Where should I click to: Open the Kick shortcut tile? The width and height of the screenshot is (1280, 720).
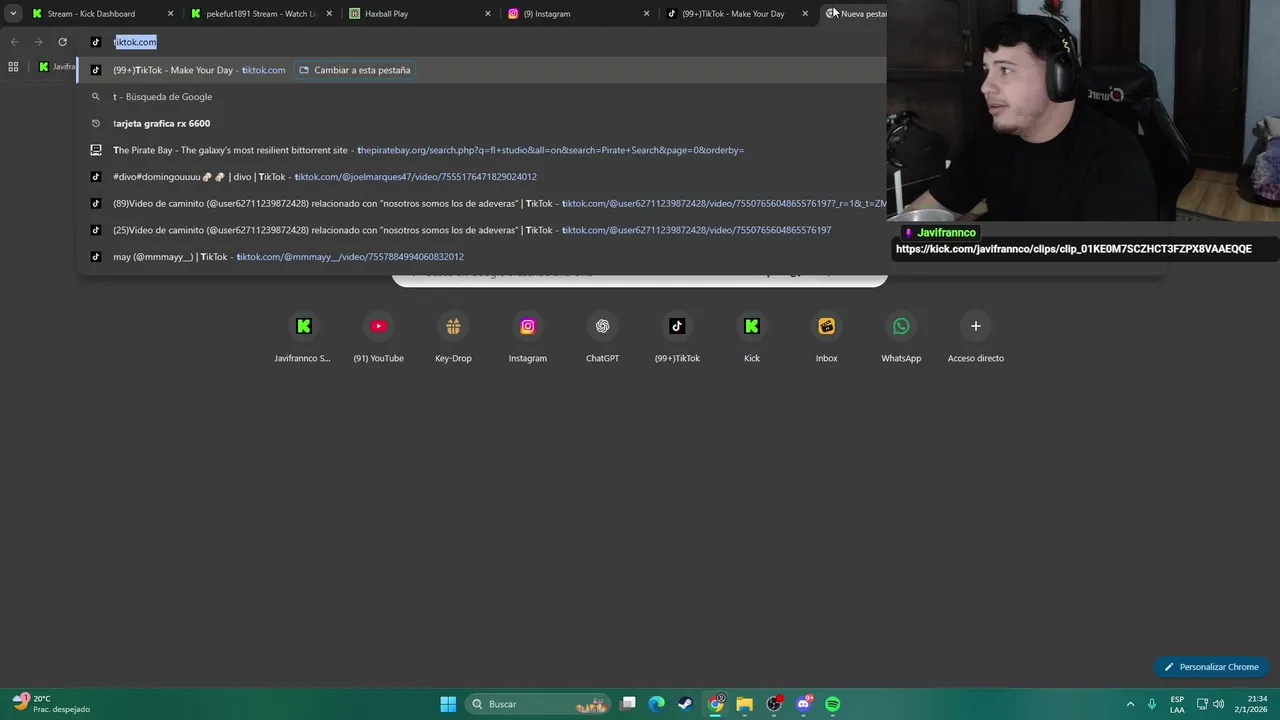tap(752, 338)
